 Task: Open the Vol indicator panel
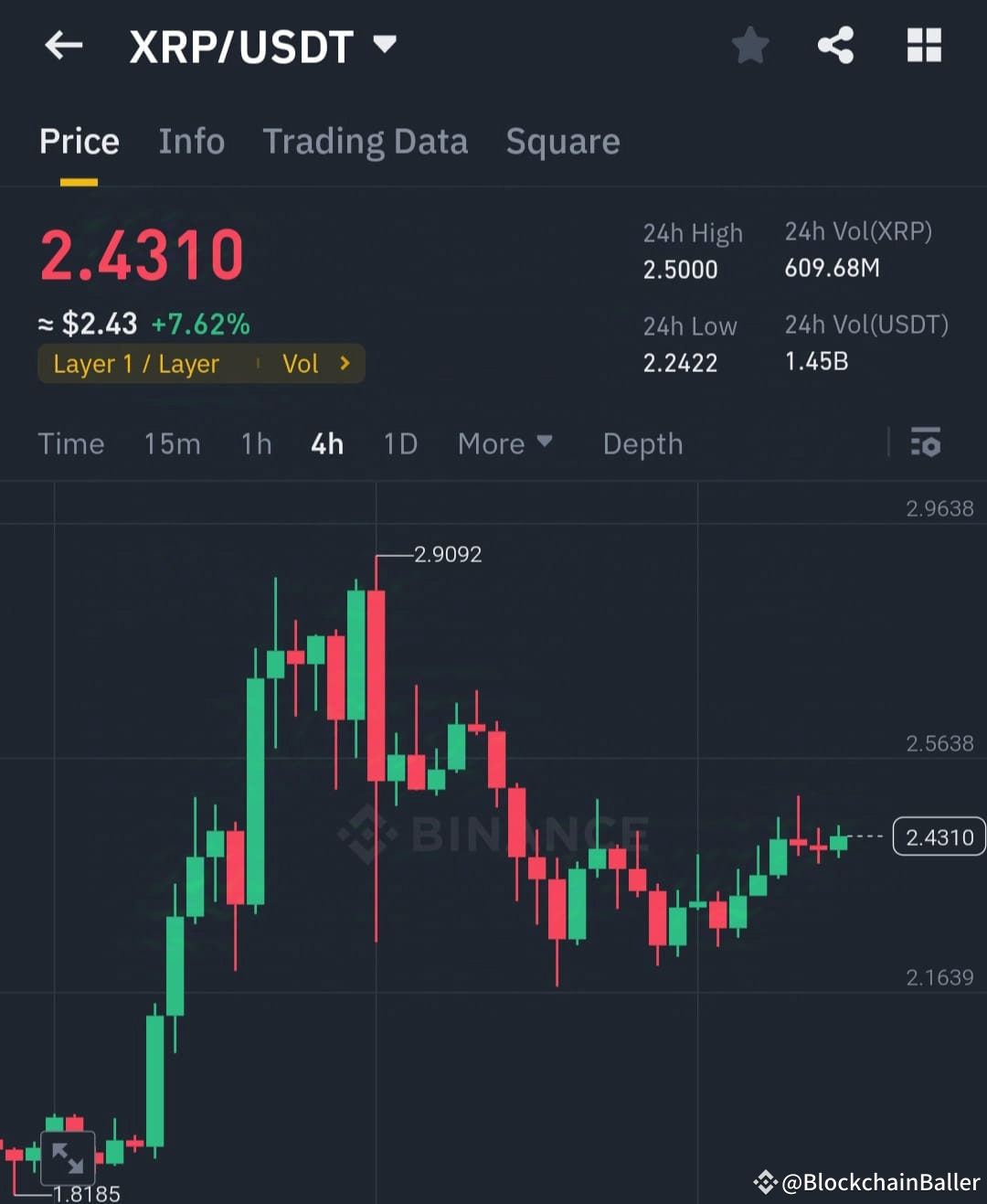tap(301, 363)
